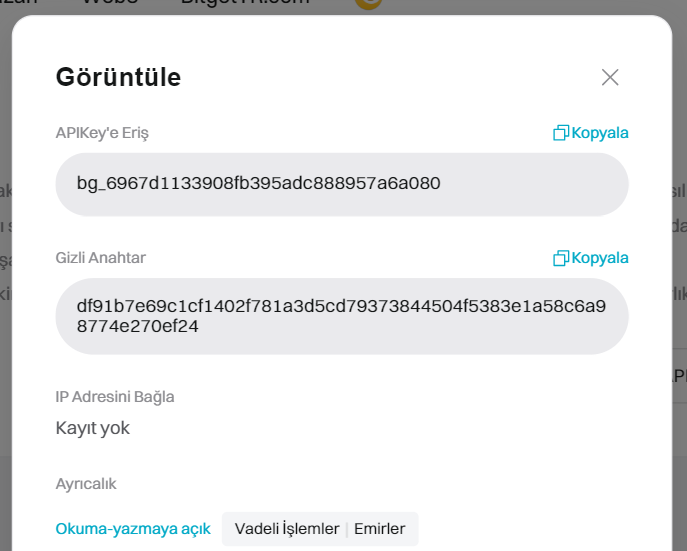The image size is (687, 551).
Task: Click the copy icon beside APIKey'e Eriş
Action: pyautogui.click(x=561, y=133)
